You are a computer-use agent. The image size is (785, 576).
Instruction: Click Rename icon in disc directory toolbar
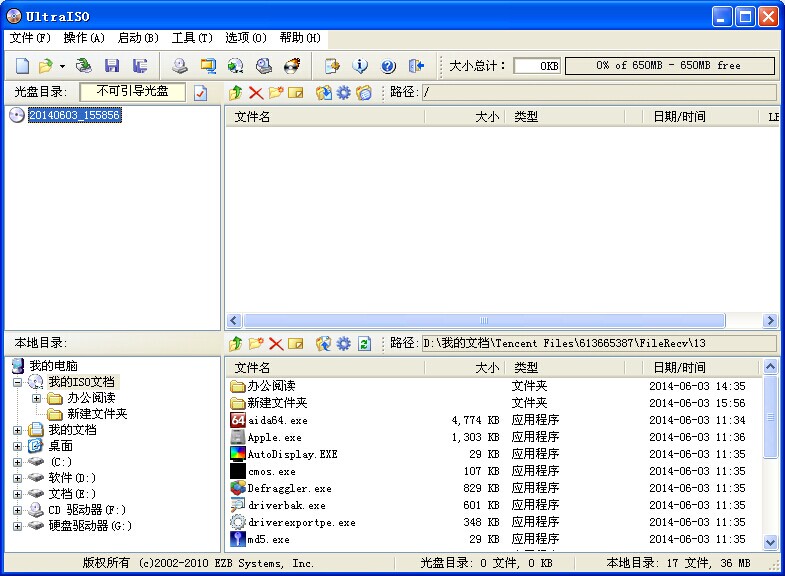pos(296,93)
